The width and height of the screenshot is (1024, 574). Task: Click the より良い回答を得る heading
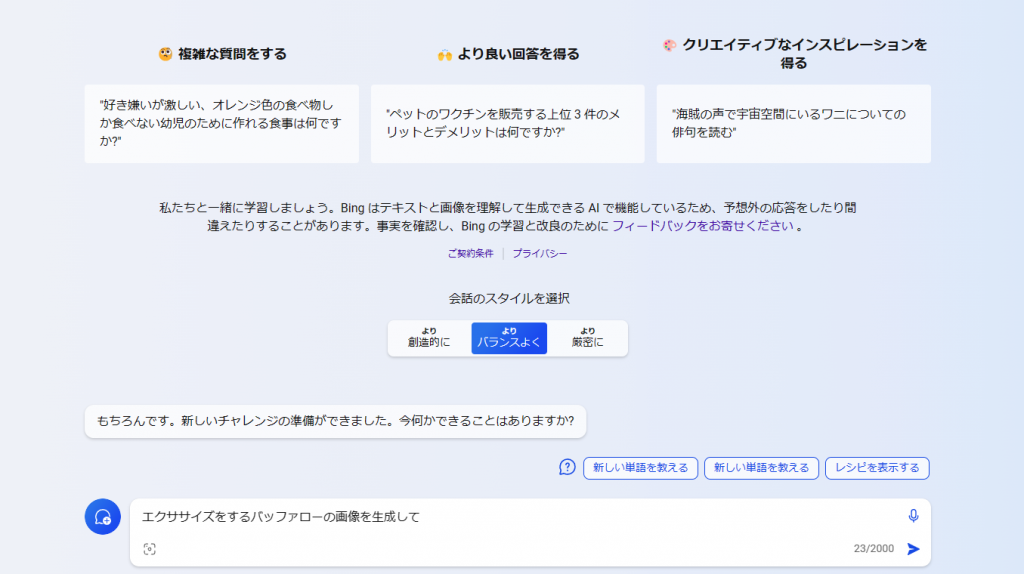[x=508, y=54]
